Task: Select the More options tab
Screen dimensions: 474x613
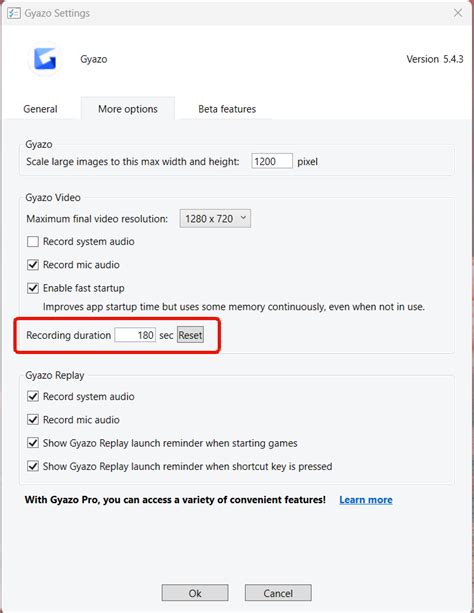Action: [x=128, y=109]
